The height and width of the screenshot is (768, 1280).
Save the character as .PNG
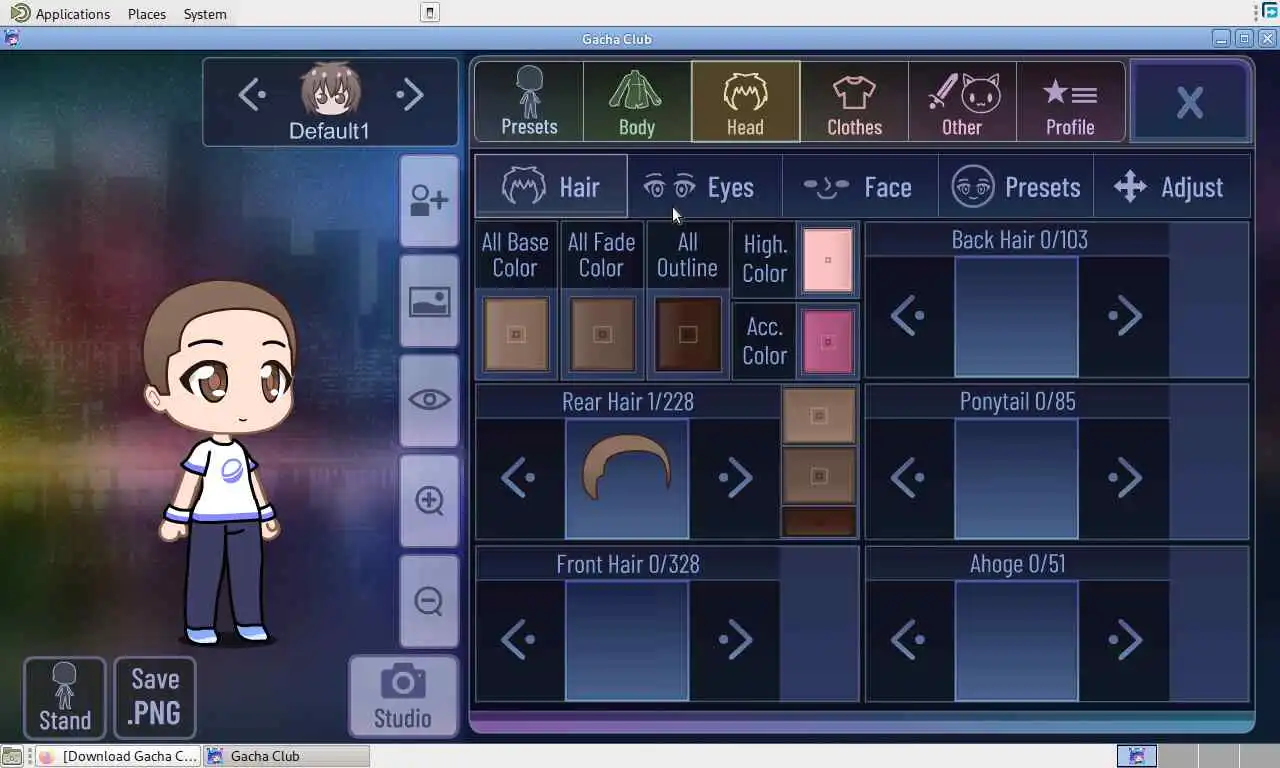[x=155, y=697]
